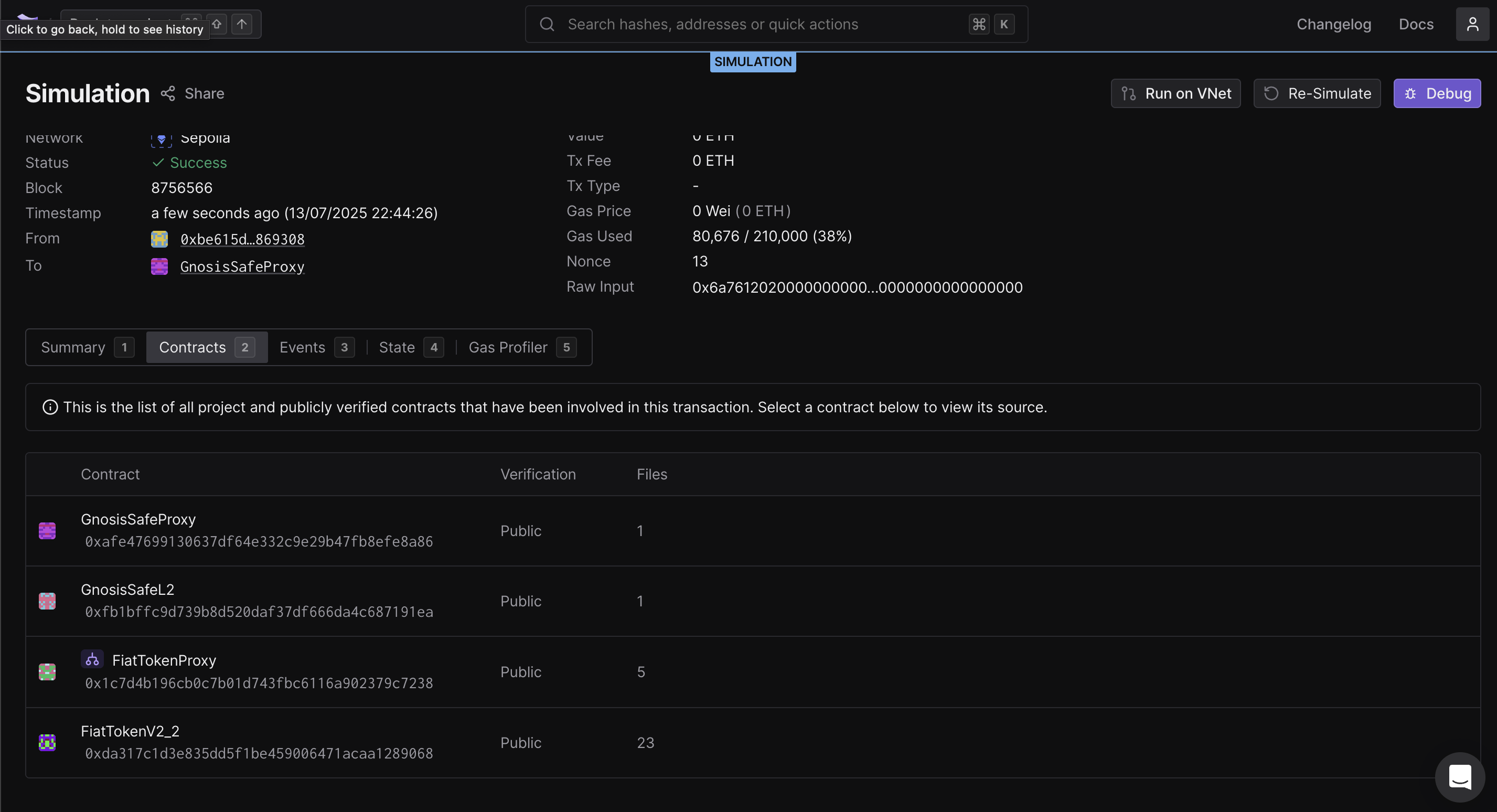Select the GnosisSafeL2 contract name
The image size is (1497, 812).
(127, 590)
